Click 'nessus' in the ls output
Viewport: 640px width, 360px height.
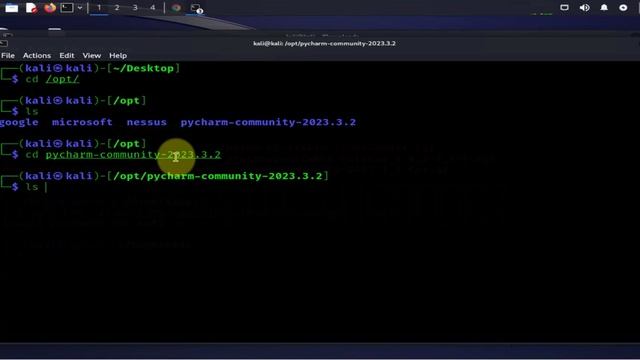(x=147, y=122)
